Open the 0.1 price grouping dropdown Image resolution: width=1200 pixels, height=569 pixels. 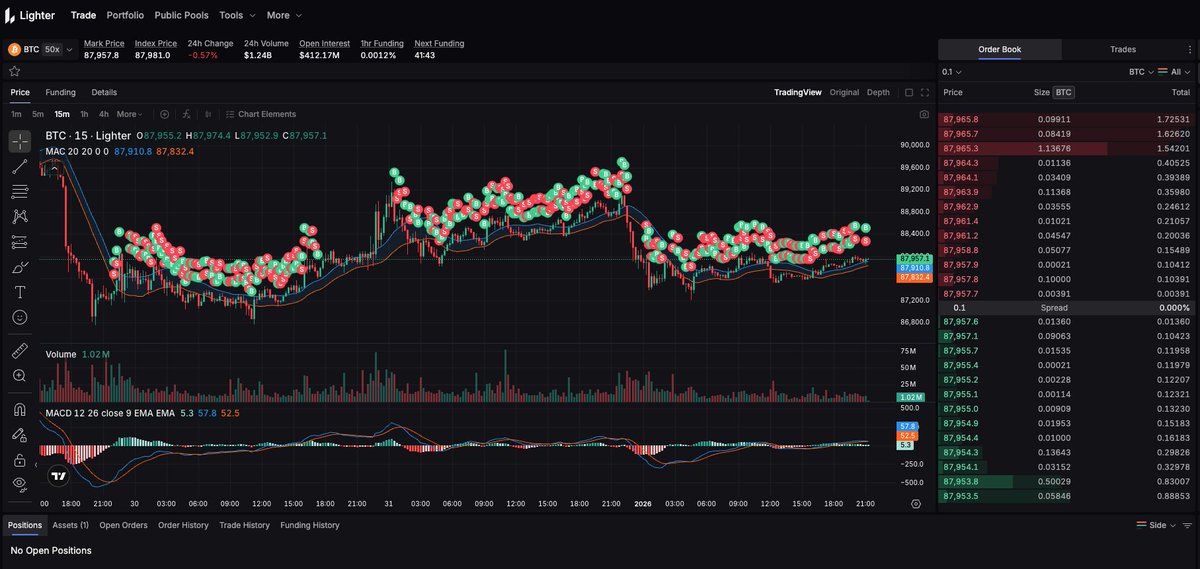click(x=951, y=72)
